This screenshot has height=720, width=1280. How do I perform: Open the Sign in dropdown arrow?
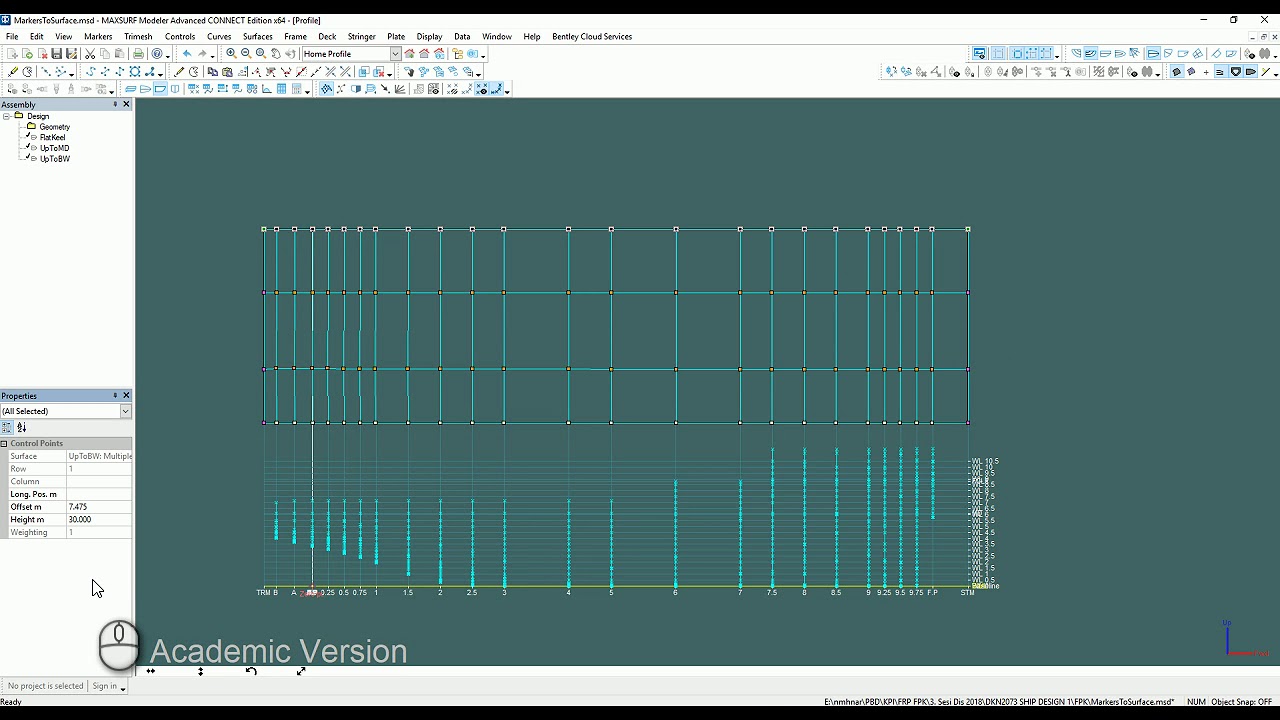click(x=122, y=687)
